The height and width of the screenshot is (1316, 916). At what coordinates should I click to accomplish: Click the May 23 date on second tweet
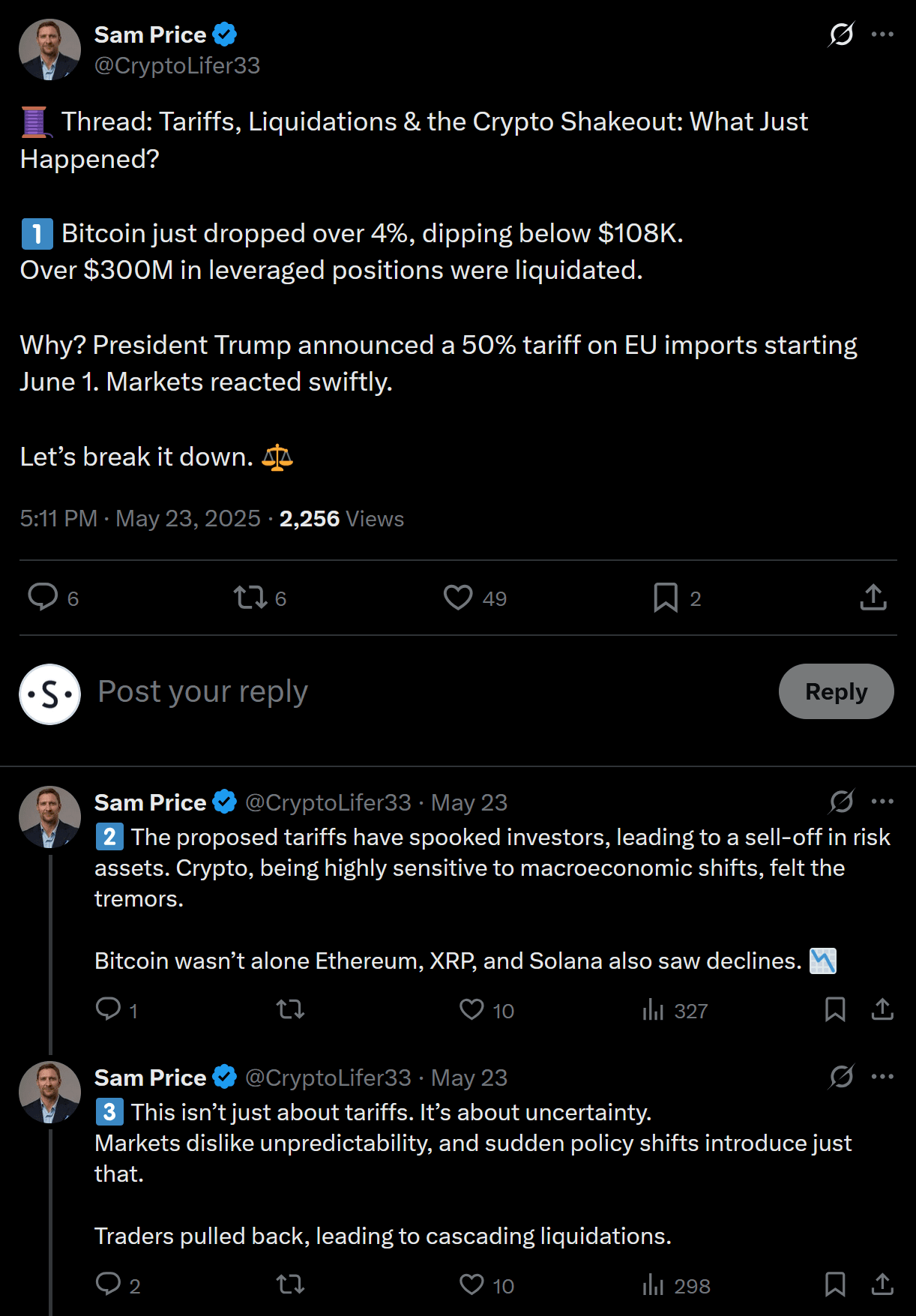pyautogui.click(x=469, y=802)
